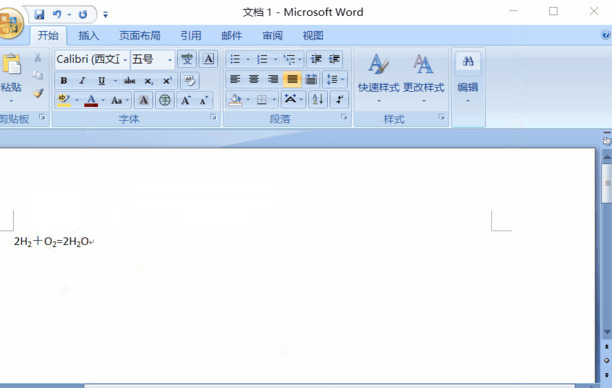This screenshot has width=612, height=388.
Task: Switch to the 视图 tab
Action: [313, 36]
